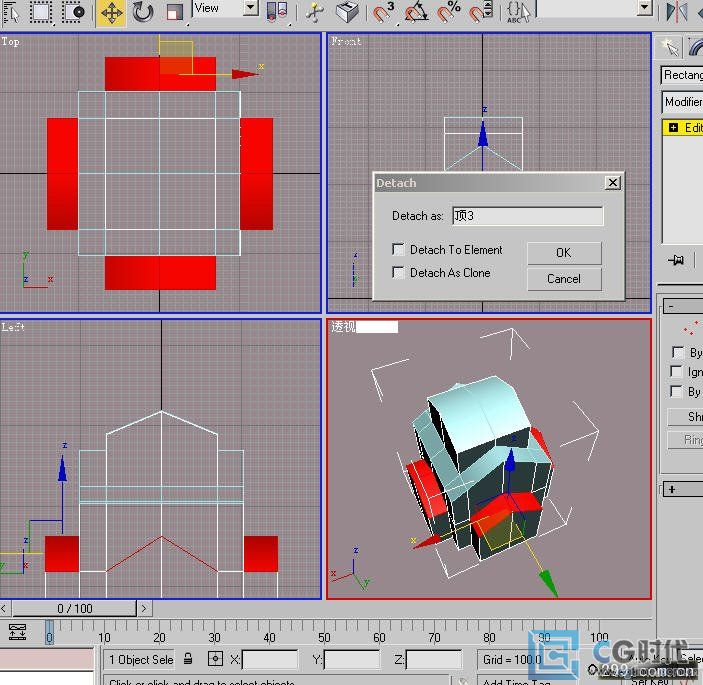Click the Mirror tool icon
This screenshot has height=685, width=703.
[x=677, y=12]
